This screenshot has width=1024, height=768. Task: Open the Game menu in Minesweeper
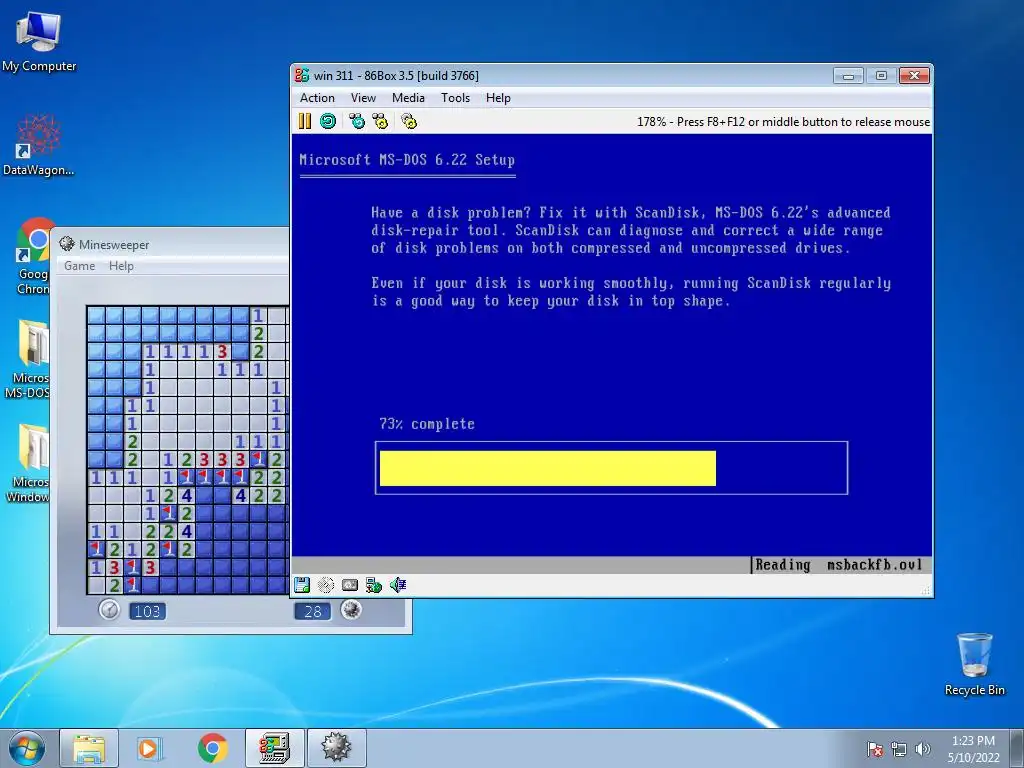pyautogui.click(x=80, y=266)
